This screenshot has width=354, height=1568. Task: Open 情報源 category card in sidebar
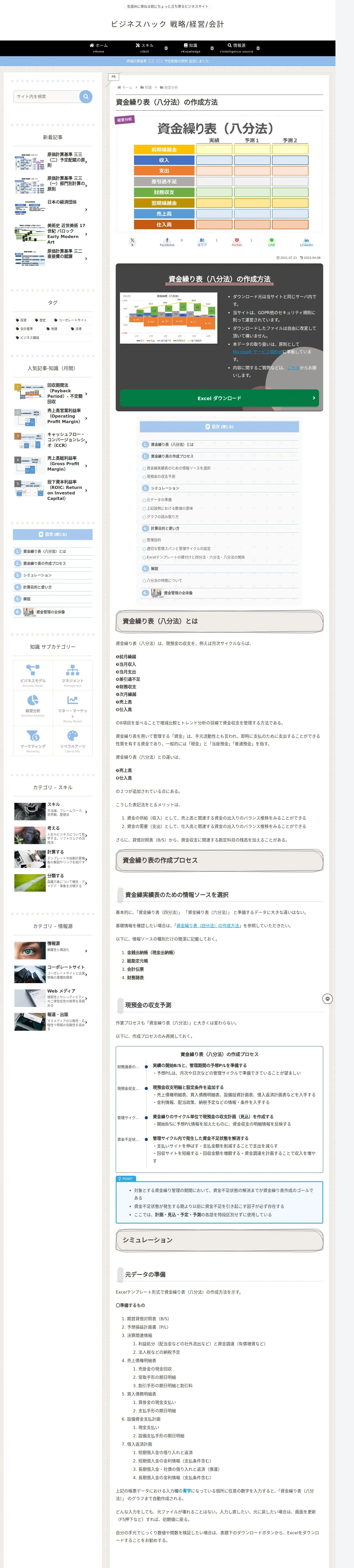(x=53, y=950)
